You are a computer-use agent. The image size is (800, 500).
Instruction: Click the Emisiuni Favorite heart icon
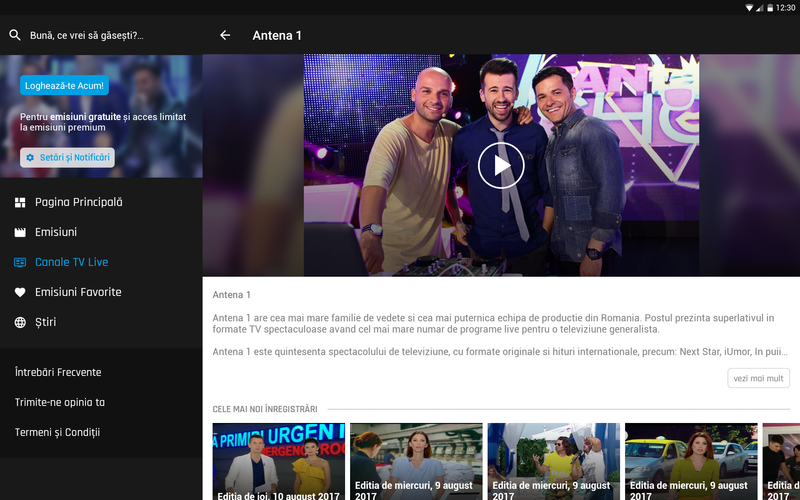tap(20, 292)
